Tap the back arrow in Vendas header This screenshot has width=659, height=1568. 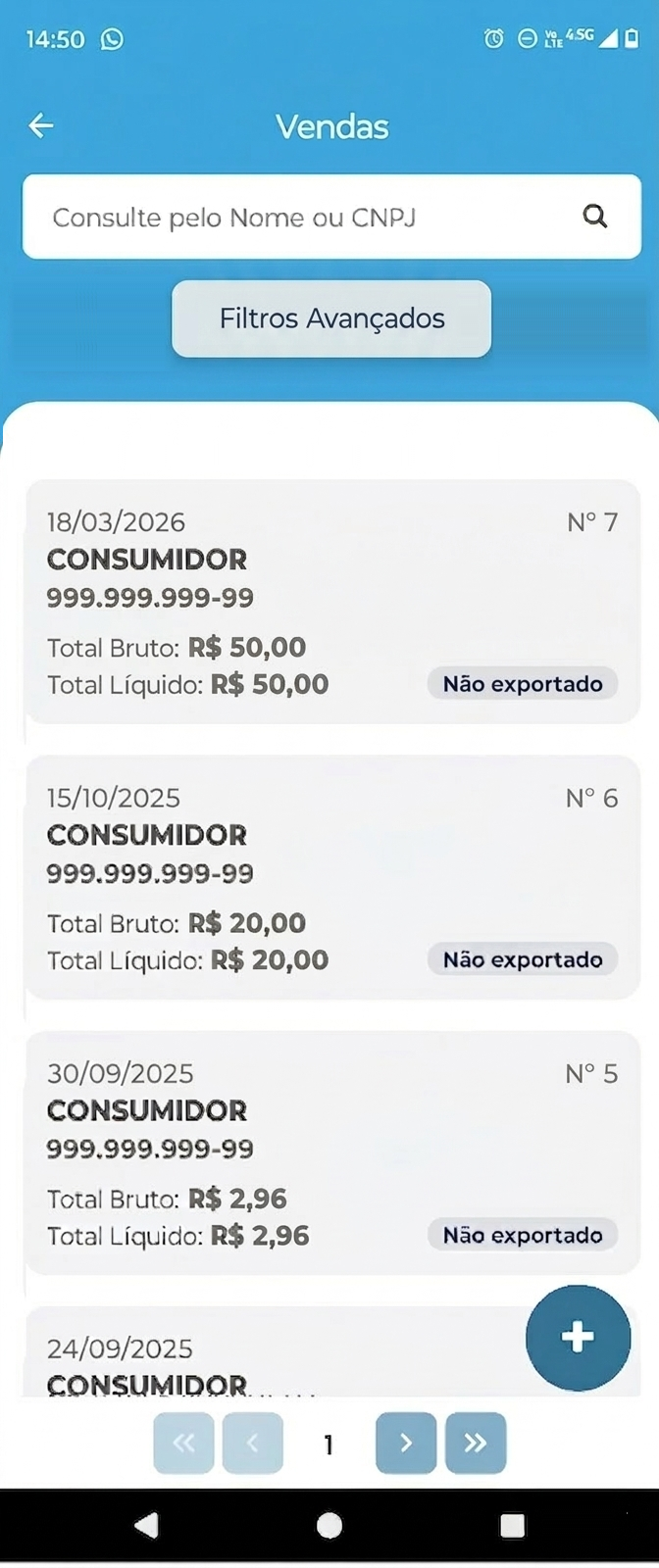pos(41,125)
